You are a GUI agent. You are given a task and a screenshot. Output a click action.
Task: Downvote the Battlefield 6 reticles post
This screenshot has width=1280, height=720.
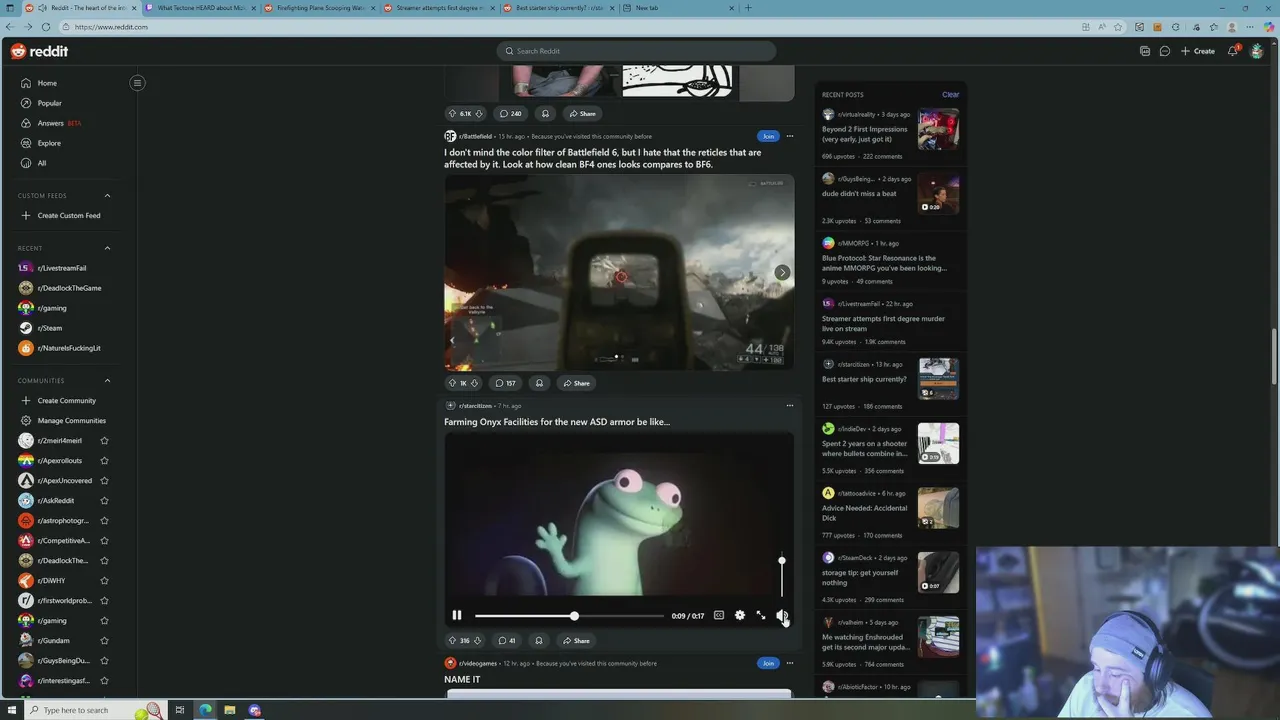click(474, 383)
